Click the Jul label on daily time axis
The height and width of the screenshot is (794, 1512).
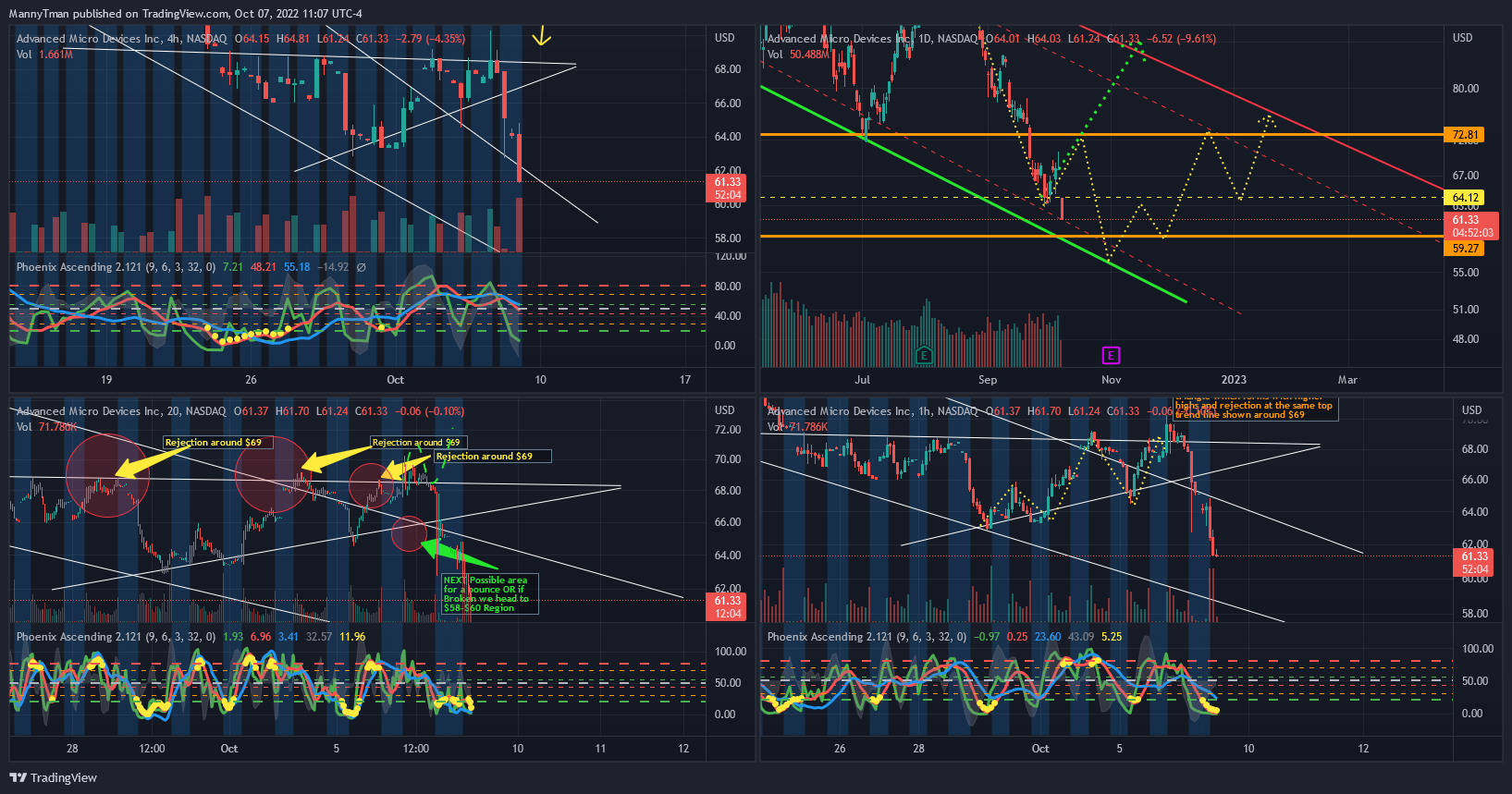(863, 380)
